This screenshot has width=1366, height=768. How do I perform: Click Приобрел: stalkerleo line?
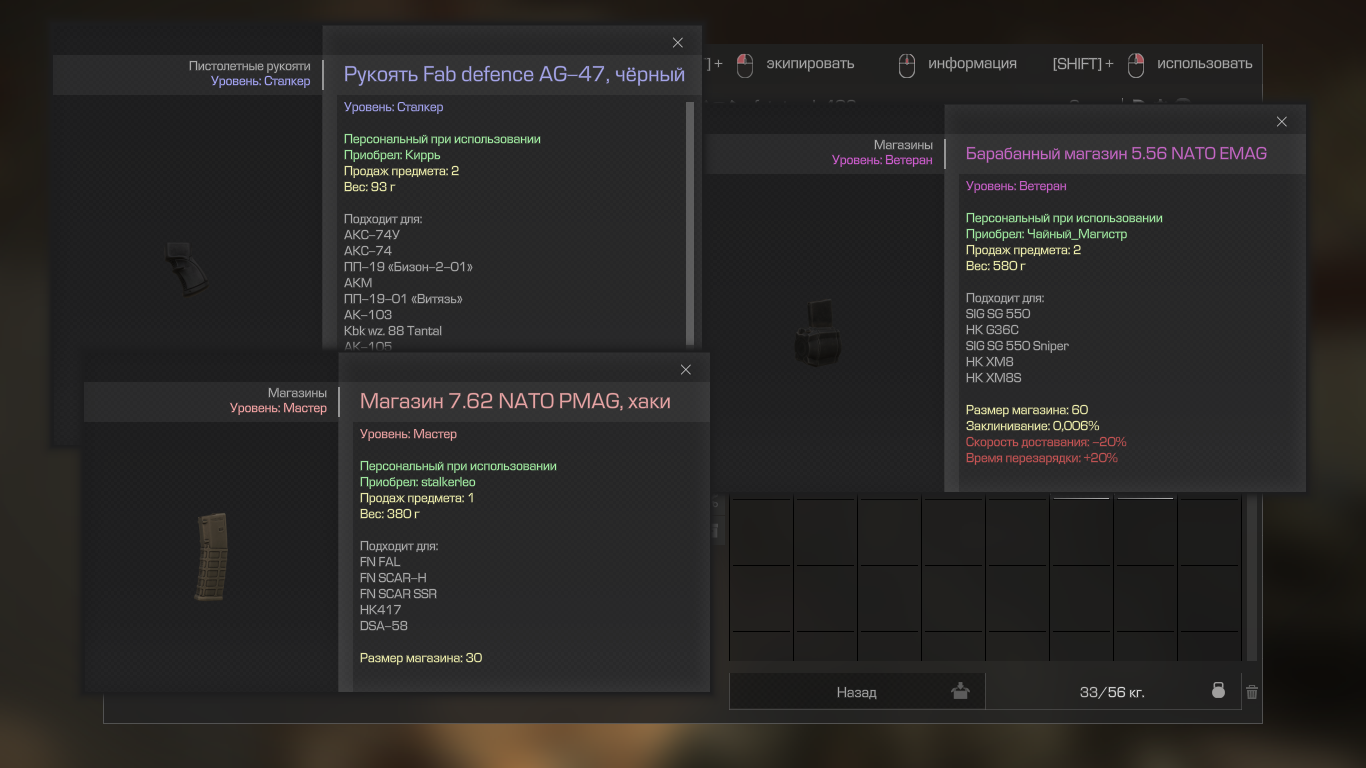tap(418, 482)
